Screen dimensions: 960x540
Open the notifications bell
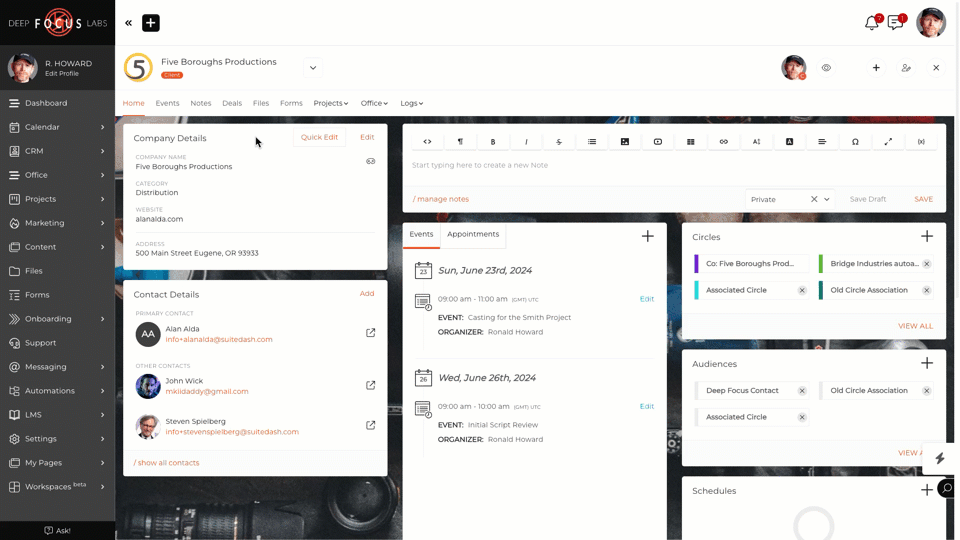(x=872, y=23)
